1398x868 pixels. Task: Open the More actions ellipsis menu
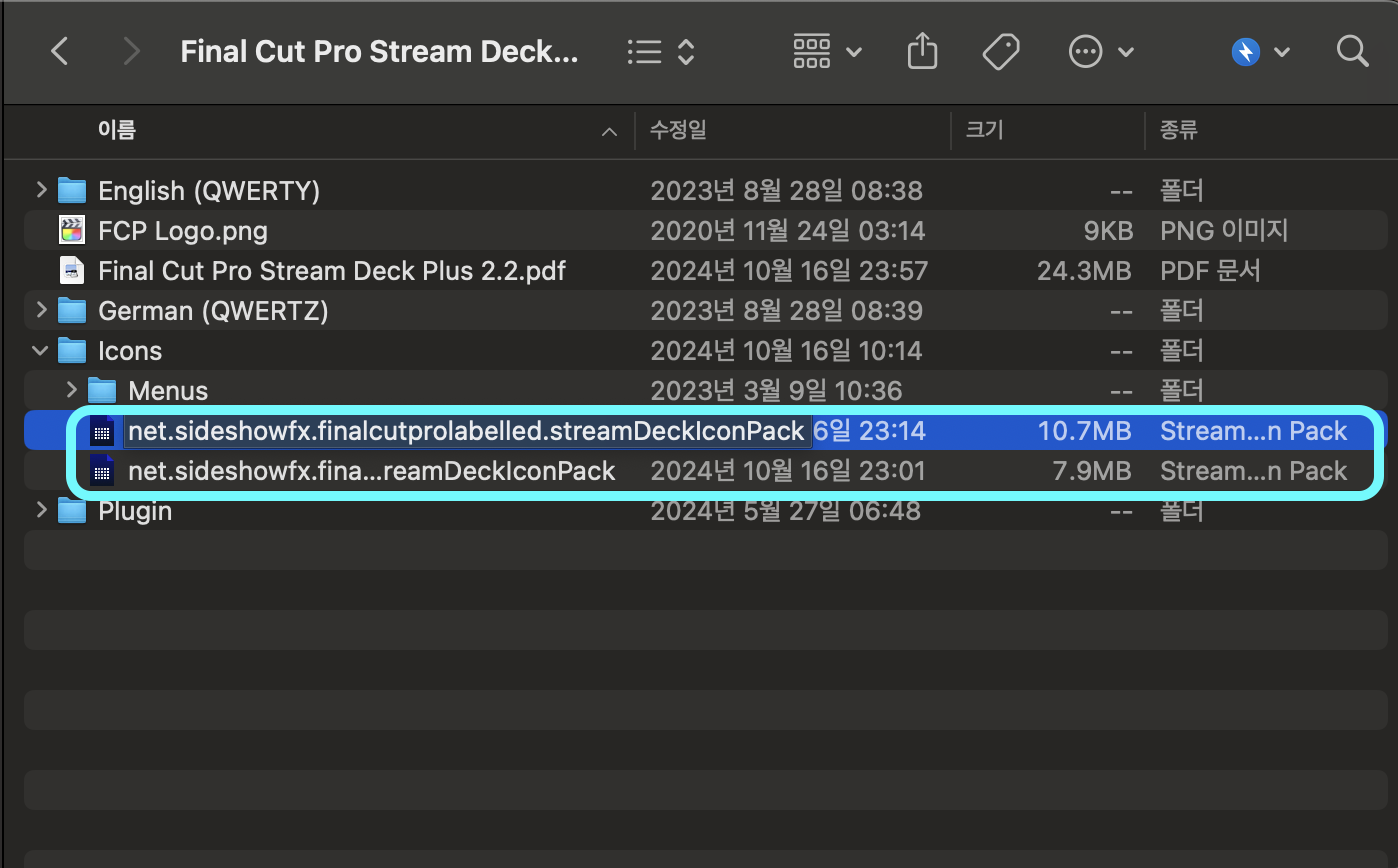(x=1101, y=52)
